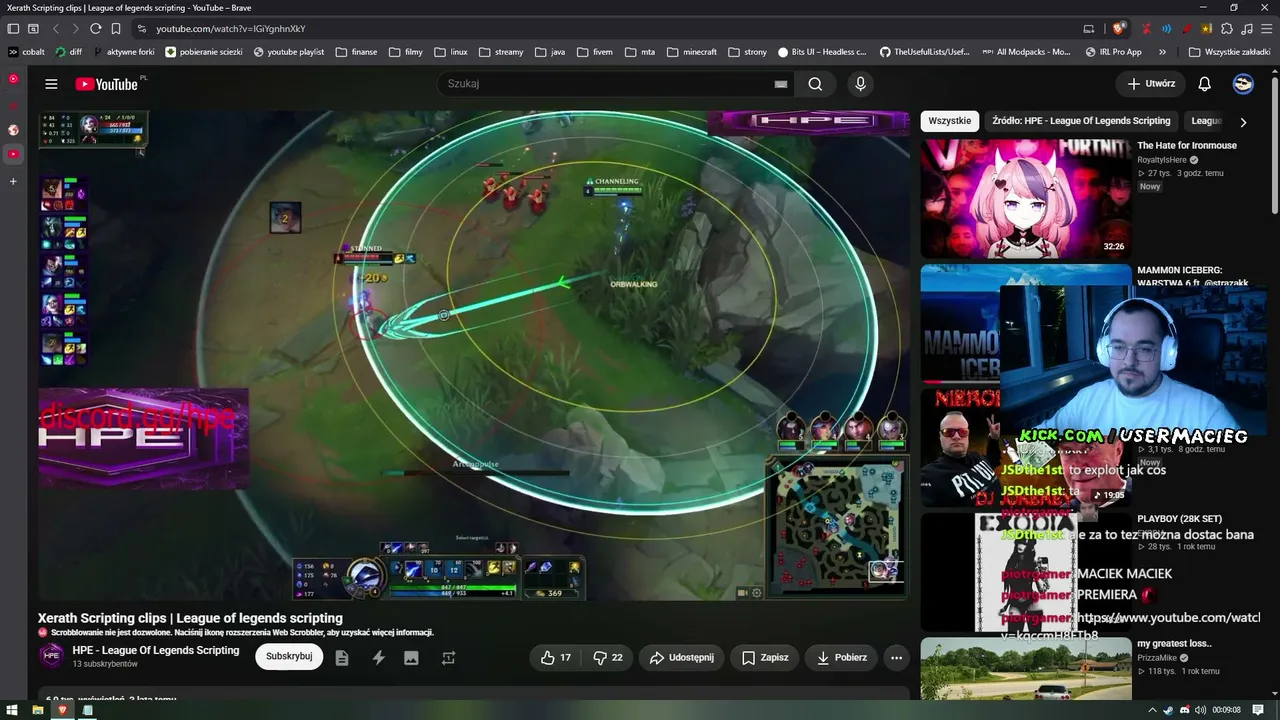Dislike the video with thumbs down
This screenshot has height=720, width=1280.
pyautogui.click(x=607, y=657)
